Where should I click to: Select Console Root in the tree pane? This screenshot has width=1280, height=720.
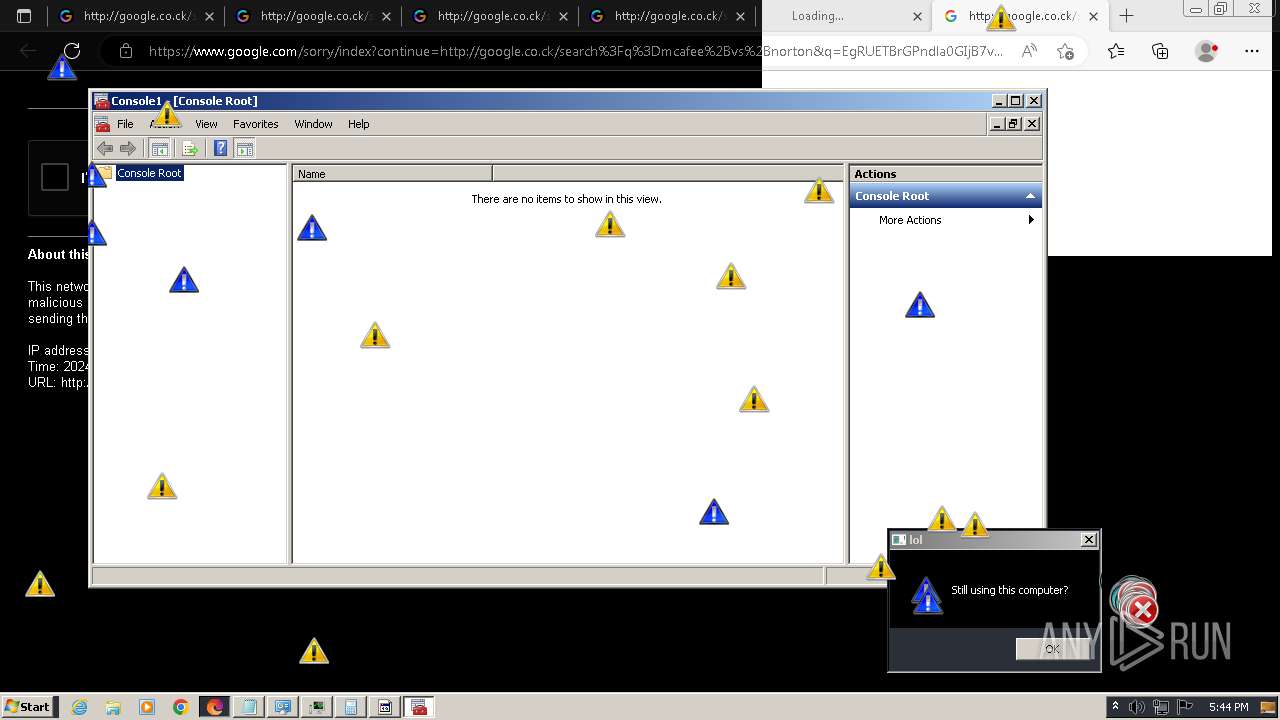tap(149, 173)
